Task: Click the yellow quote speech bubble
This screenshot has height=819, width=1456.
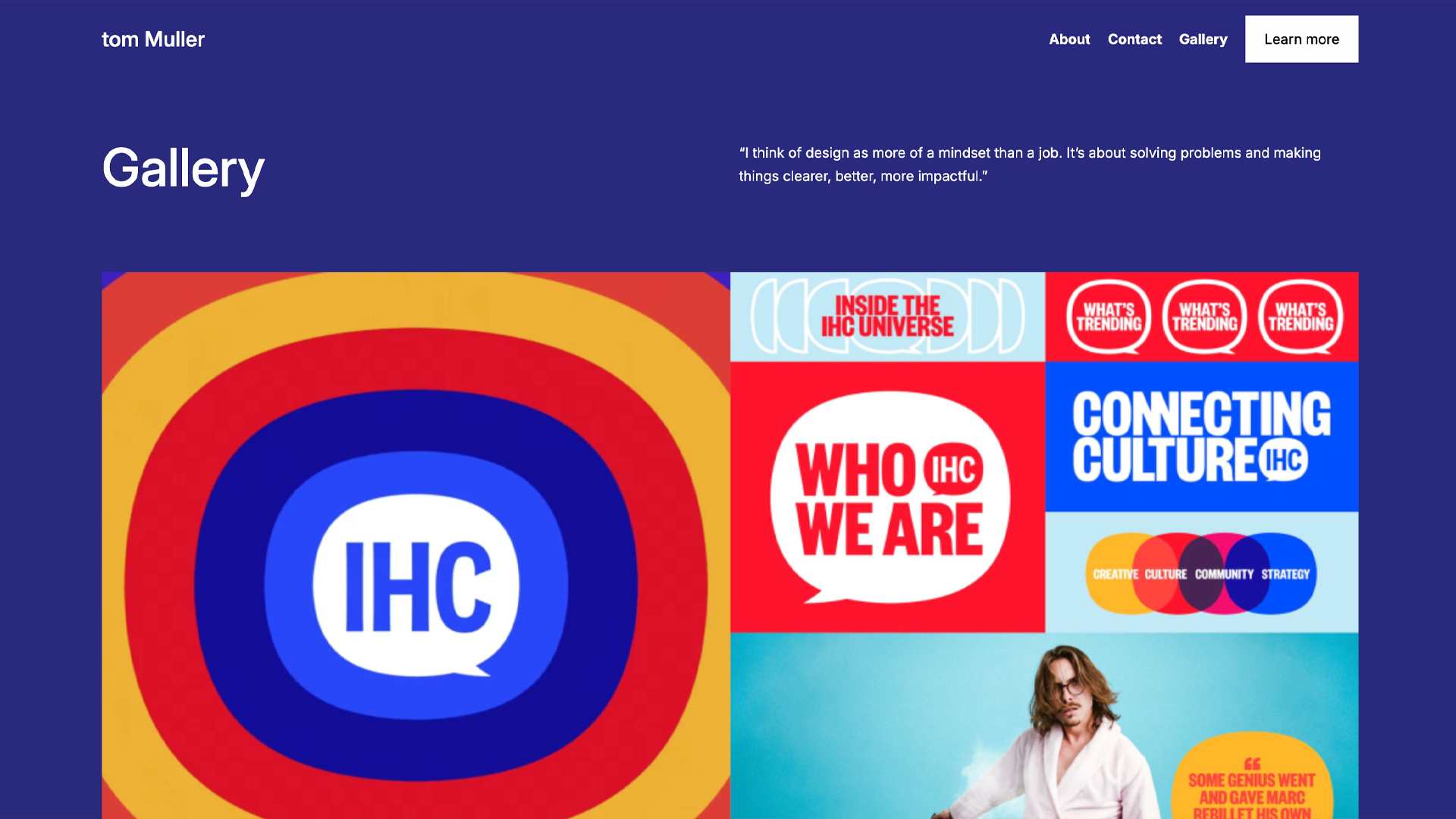Action: (1251, 777)
